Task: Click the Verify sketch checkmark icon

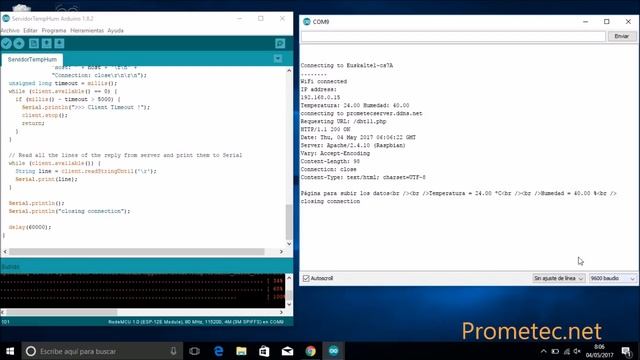Action: click(6, 43)
